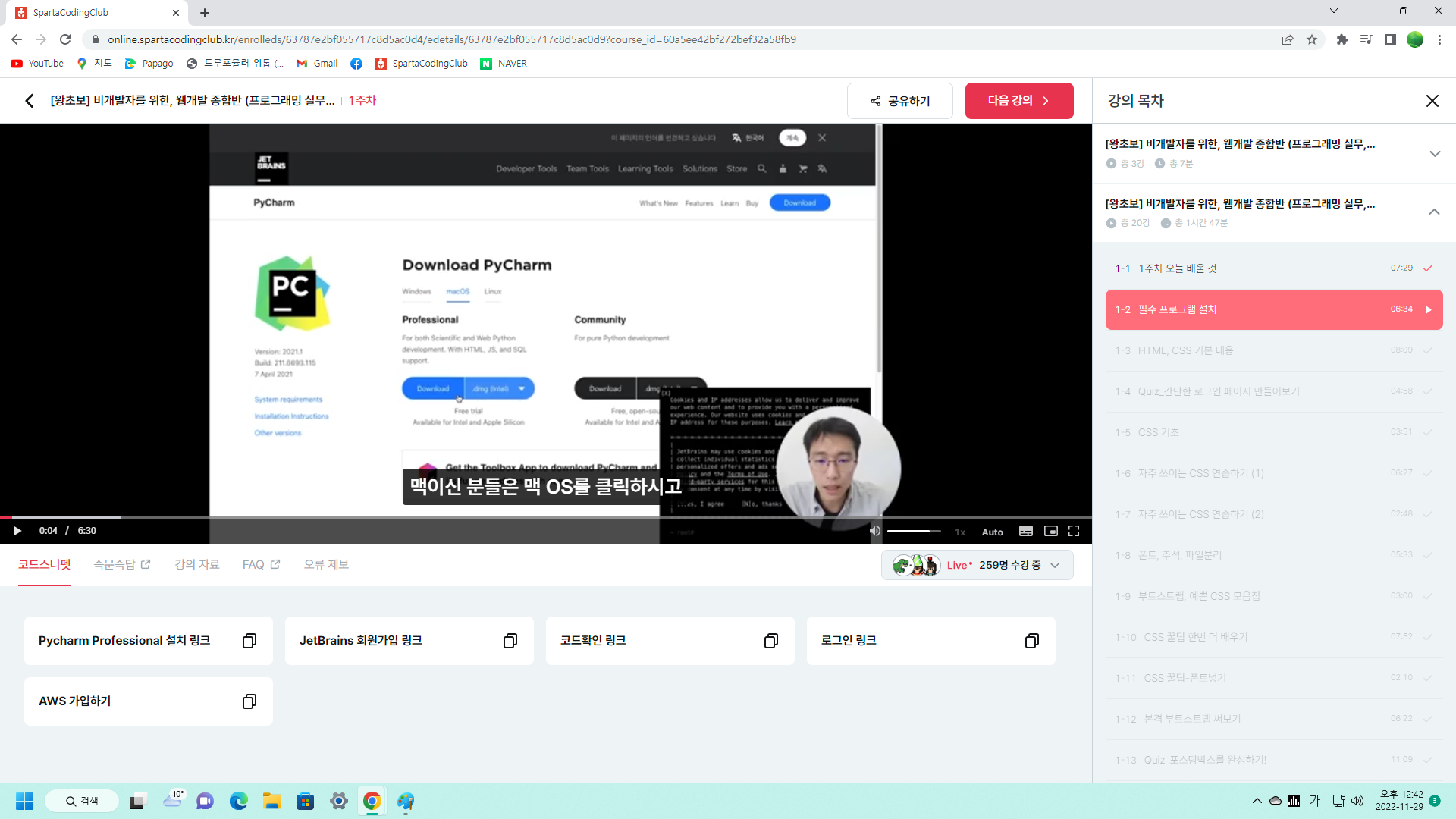
Task: Play the lecture video
Action: [17, 531]
